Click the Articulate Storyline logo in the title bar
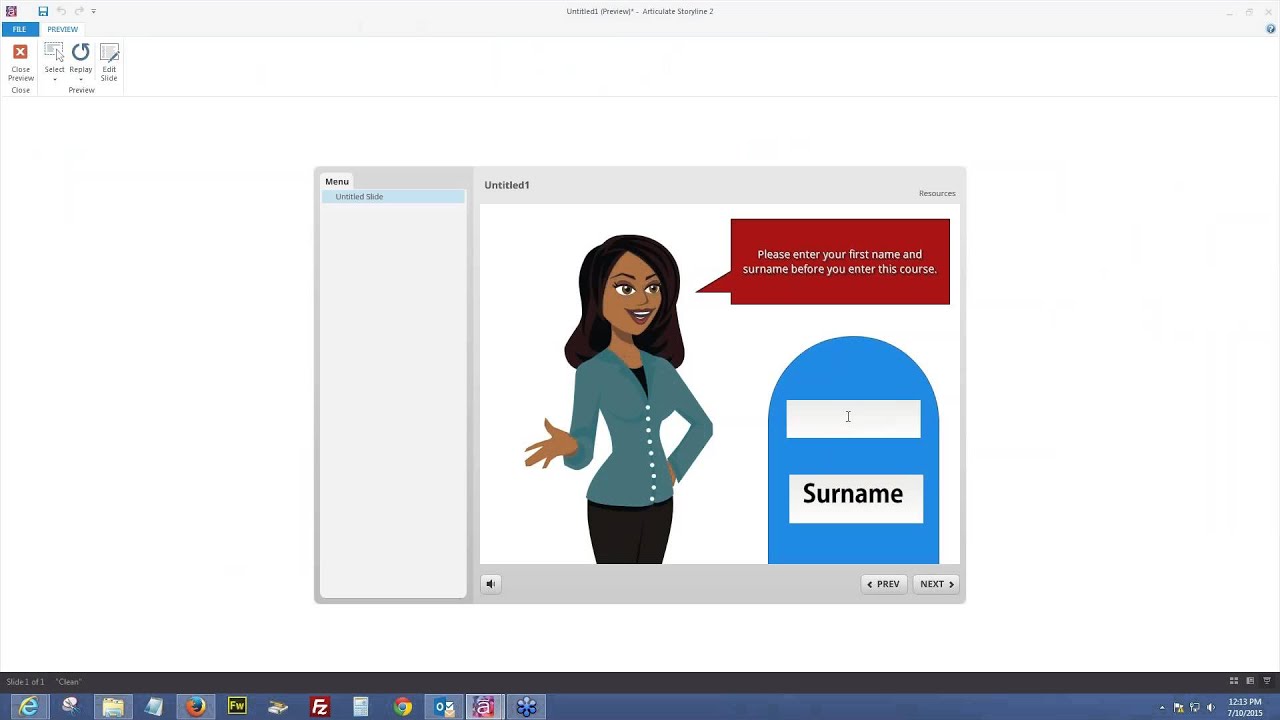 (x=12, y=11)
